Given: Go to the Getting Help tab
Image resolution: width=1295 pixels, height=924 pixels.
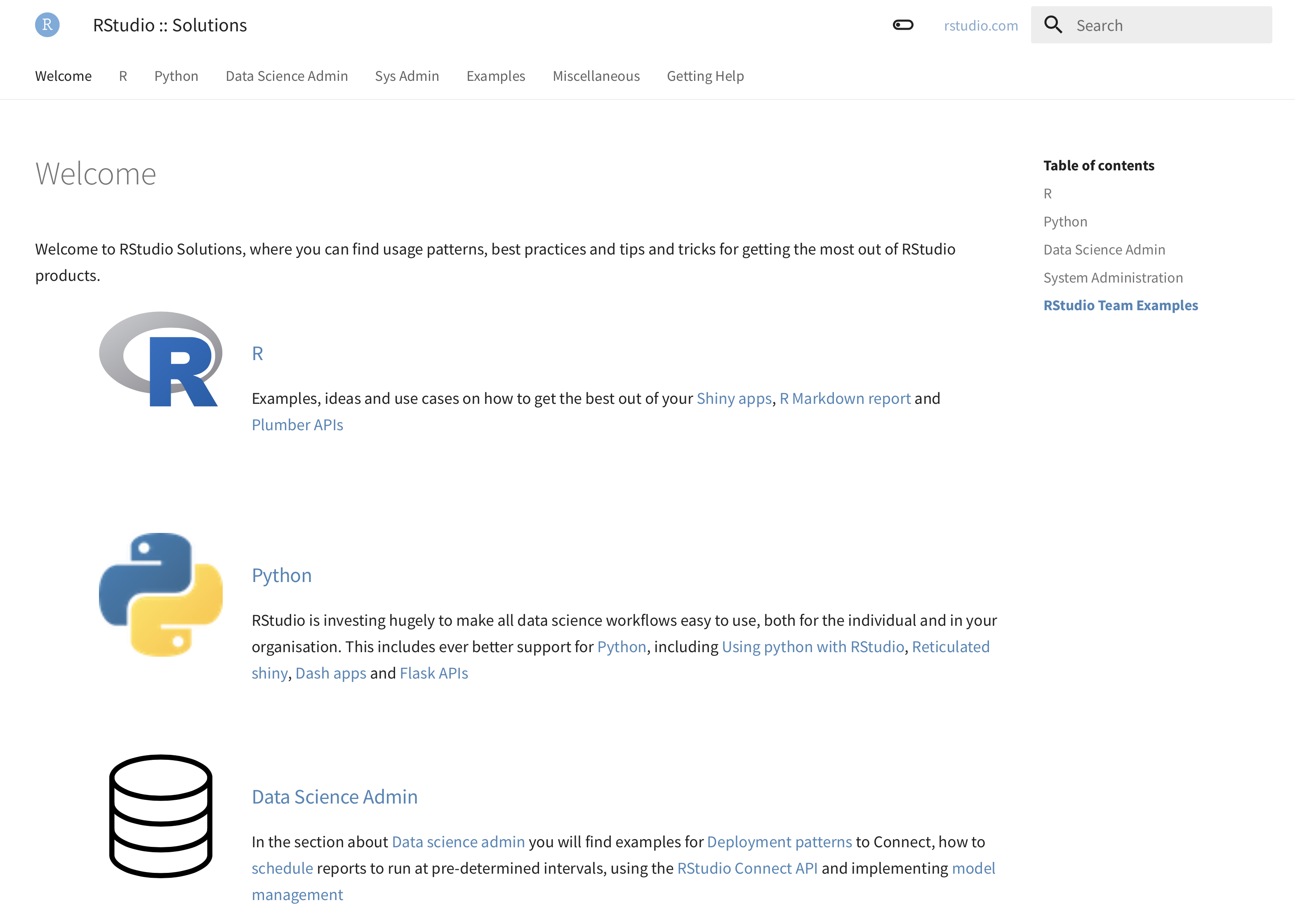Looking at the screenshot, I should pos(705,76).
